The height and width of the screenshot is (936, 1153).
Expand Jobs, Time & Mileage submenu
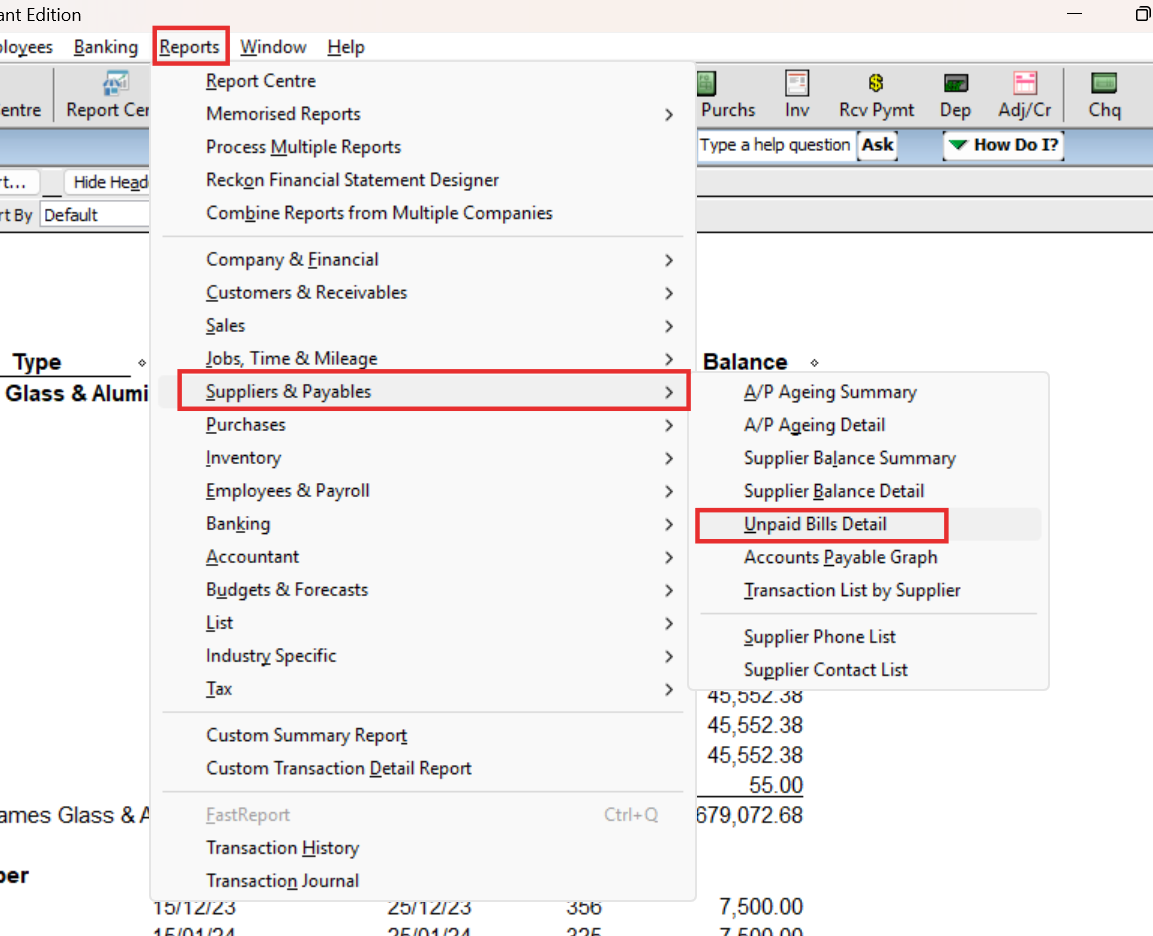pos(423,359)
